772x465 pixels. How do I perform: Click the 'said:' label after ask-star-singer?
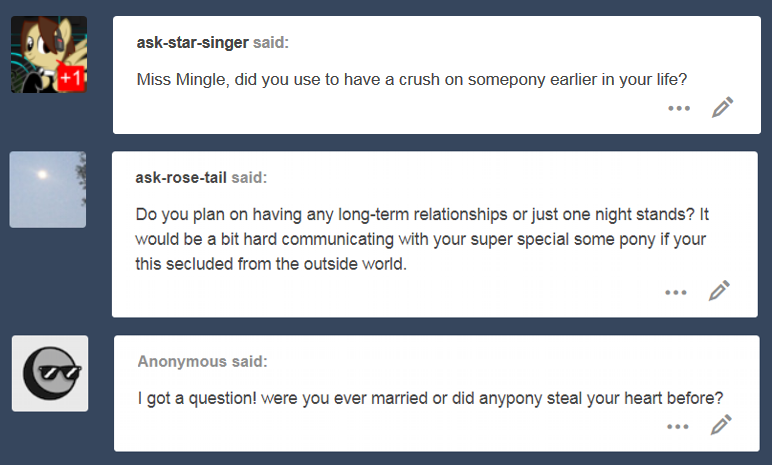click(x=270, y=43)
